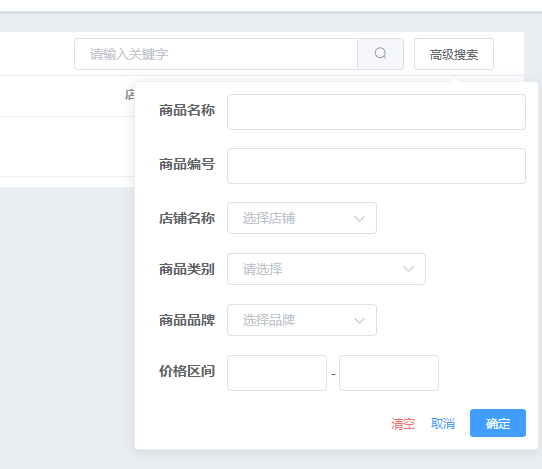The height and width of the screenshot is (469, 542).
Task: Click the 商品名称 label
Action: [187, 111]
